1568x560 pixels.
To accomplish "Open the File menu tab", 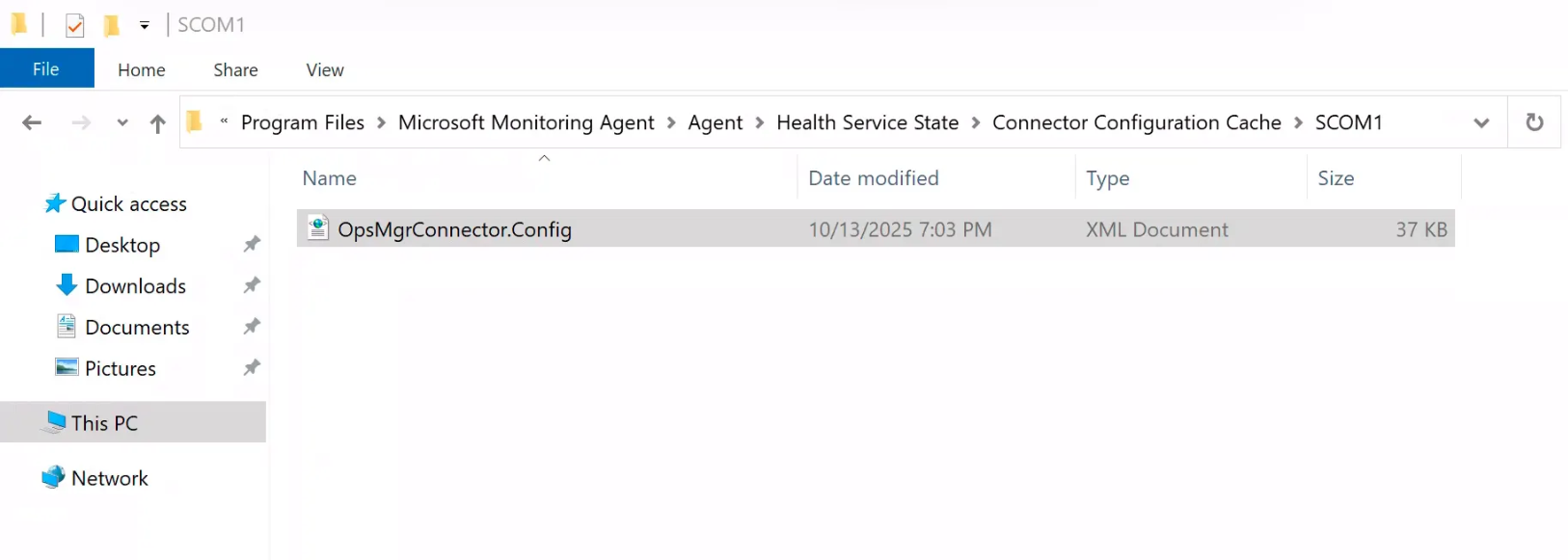I will [46, 69].
